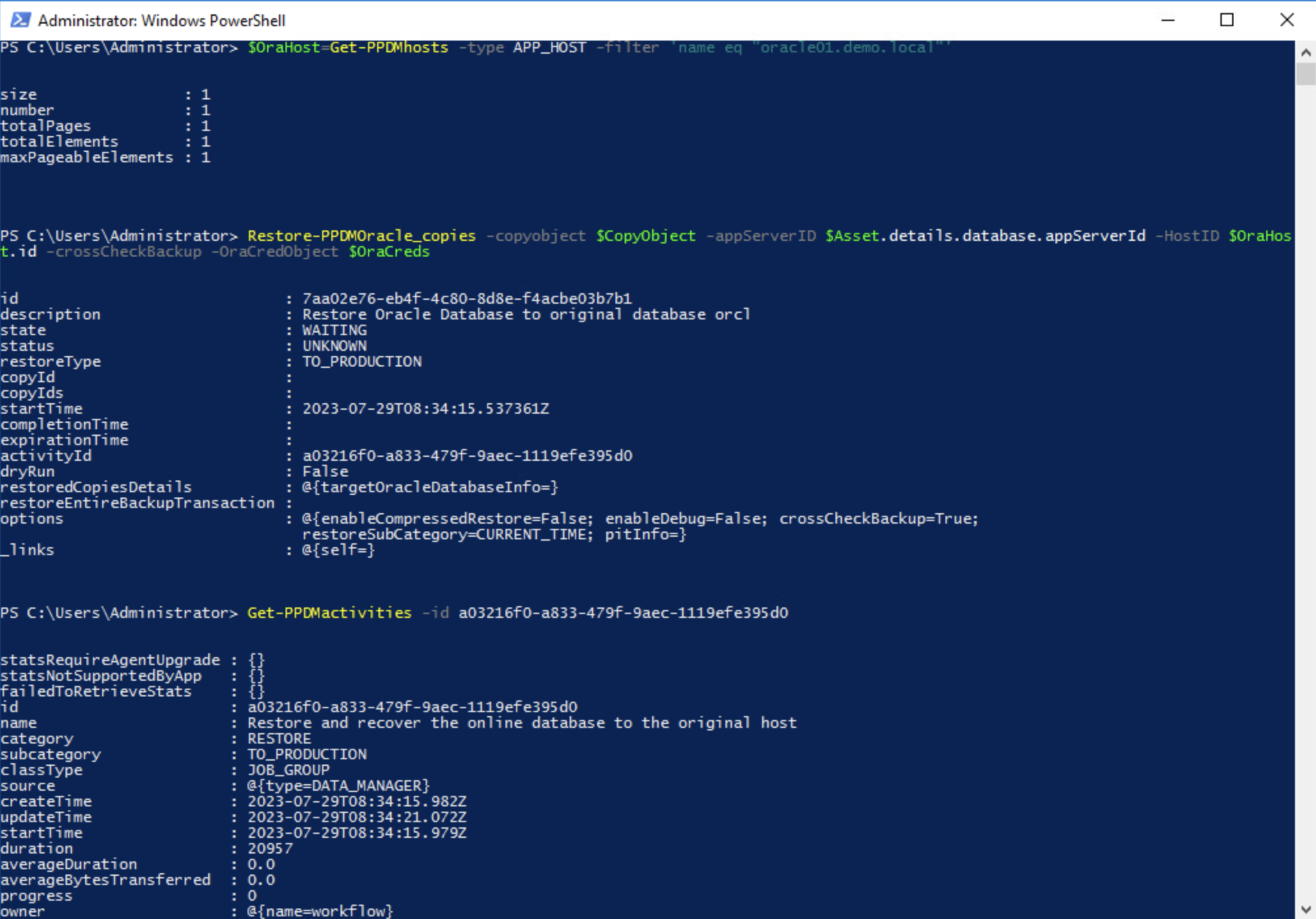Click the category value 'RESTORE'
This screenshot has width=1316, height=919.
point(279,738)
